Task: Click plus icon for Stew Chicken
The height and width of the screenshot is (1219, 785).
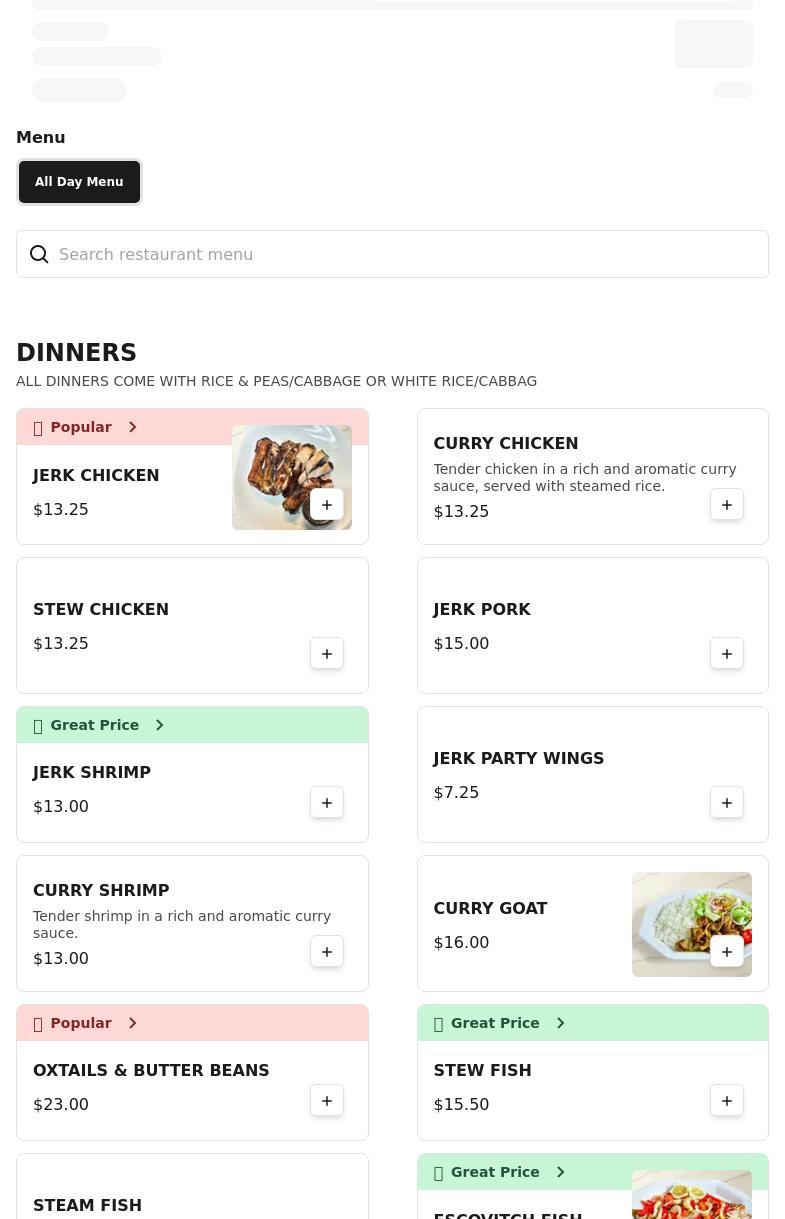Action: [x=327, y=654]
